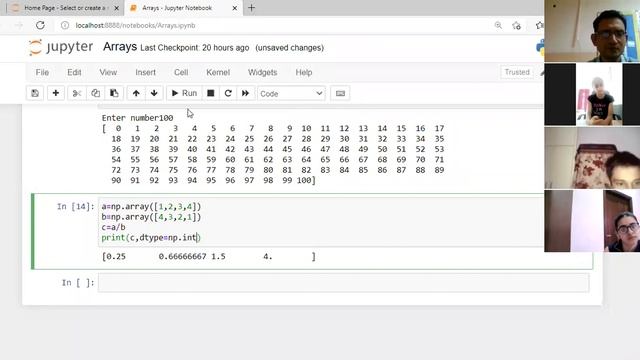The height and width of the screenshot is (360, 640).
Task: Open the Edit menu
Action: coord(74,72)
